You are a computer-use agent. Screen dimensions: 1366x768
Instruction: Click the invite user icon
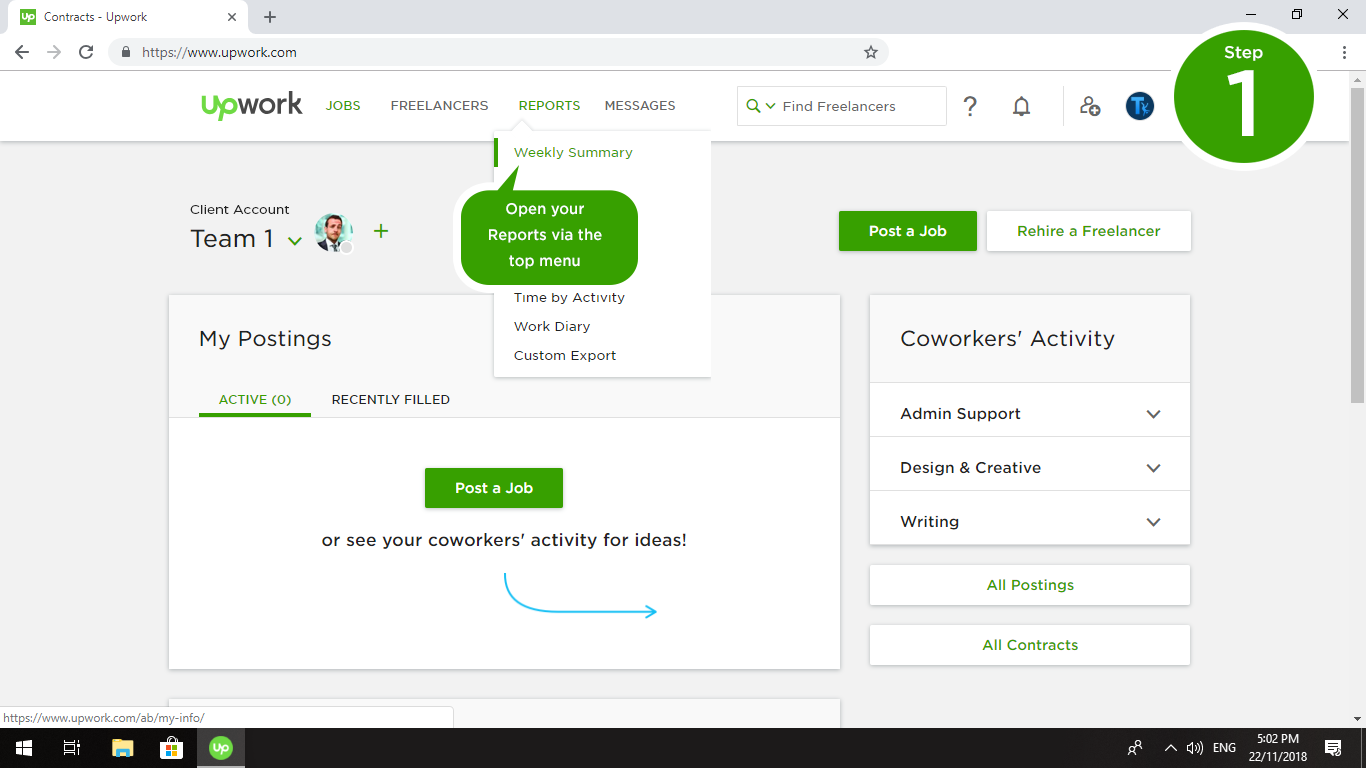(1090, 106)
